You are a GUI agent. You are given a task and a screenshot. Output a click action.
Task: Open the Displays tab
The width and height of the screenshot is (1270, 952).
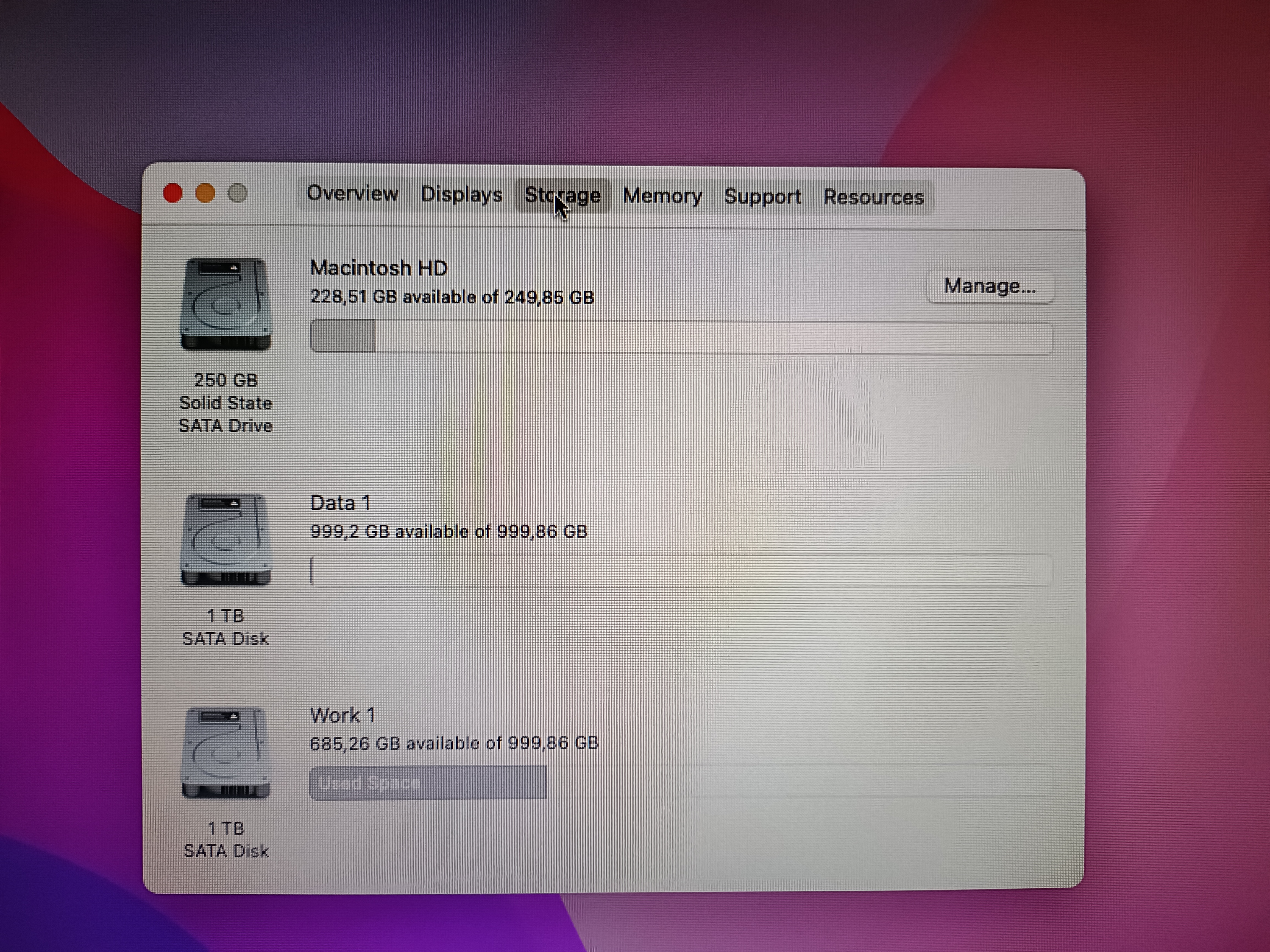[461, 195]
